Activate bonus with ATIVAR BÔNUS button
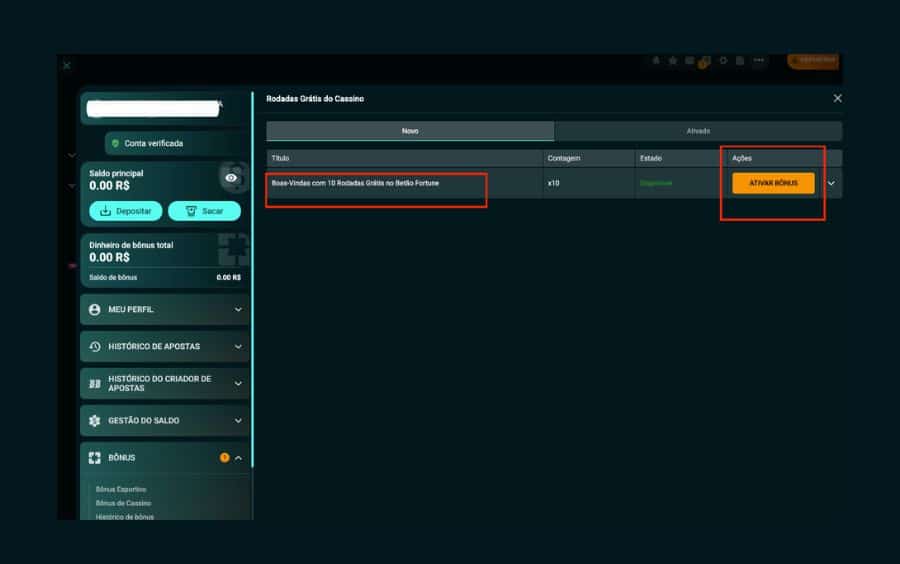 (773, 183)
